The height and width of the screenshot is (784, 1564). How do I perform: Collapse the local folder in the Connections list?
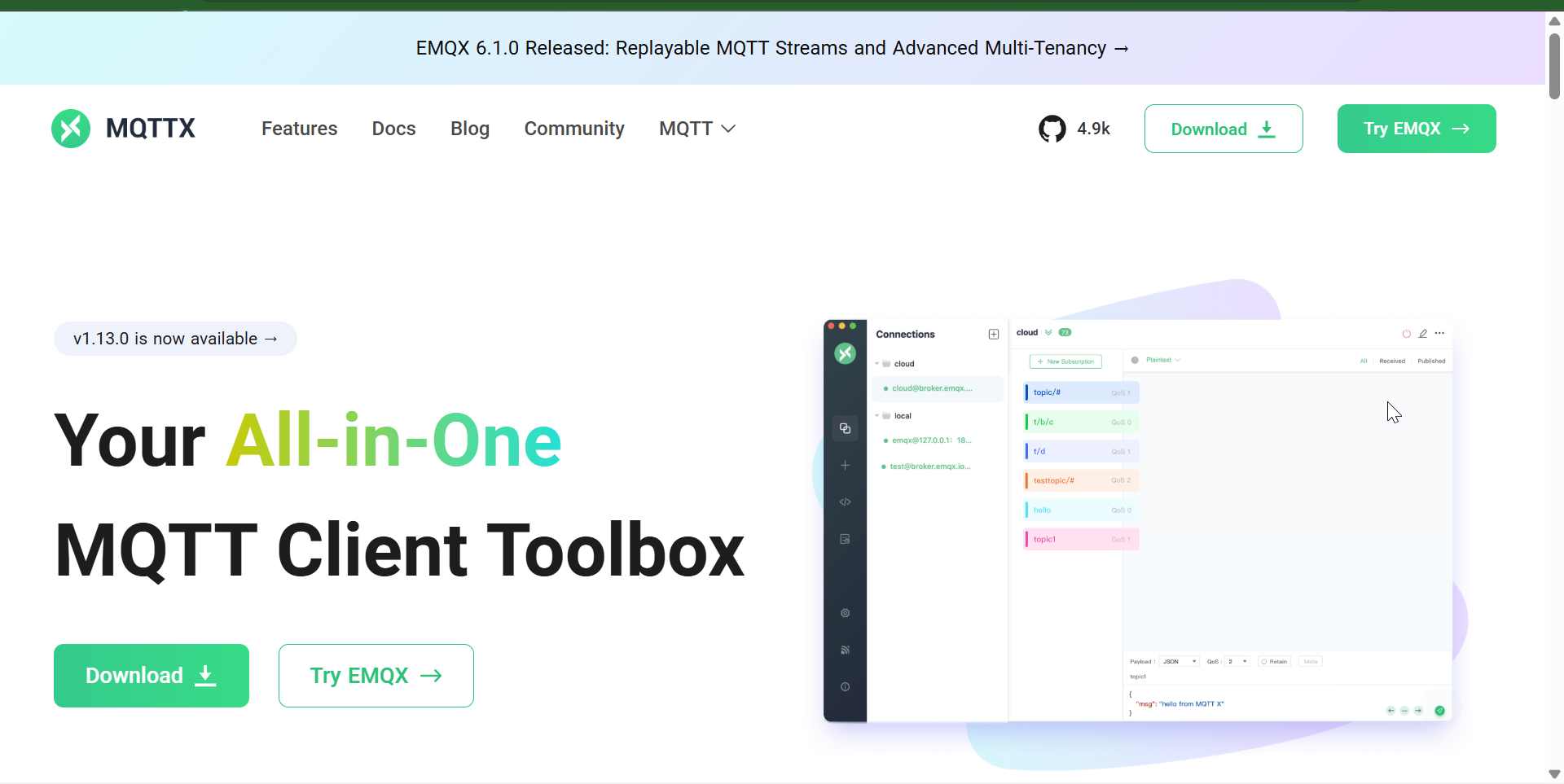pyautogui.click(x=876, y=416)
